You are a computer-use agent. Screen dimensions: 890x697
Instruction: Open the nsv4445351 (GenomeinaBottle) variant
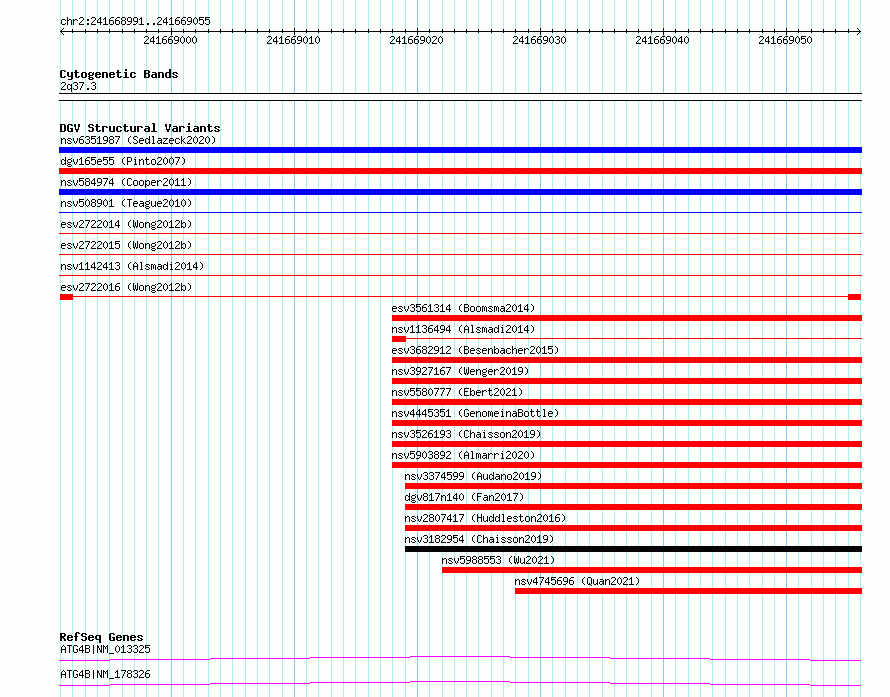tap(475, 413)
